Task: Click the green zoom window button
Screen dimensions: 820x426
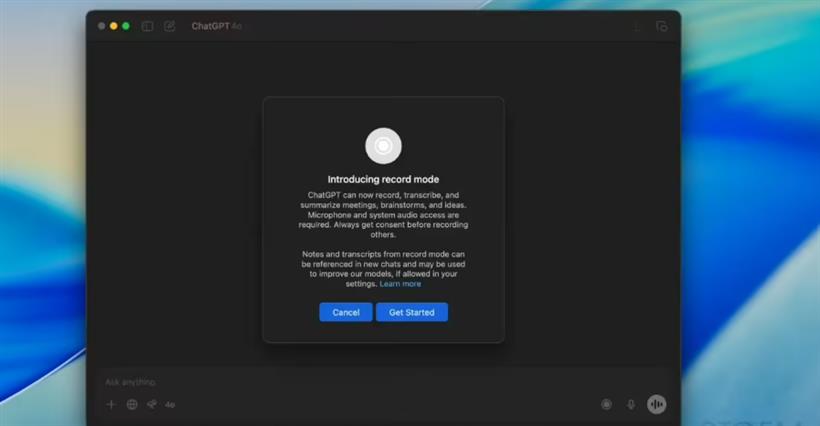Action: 126,26
